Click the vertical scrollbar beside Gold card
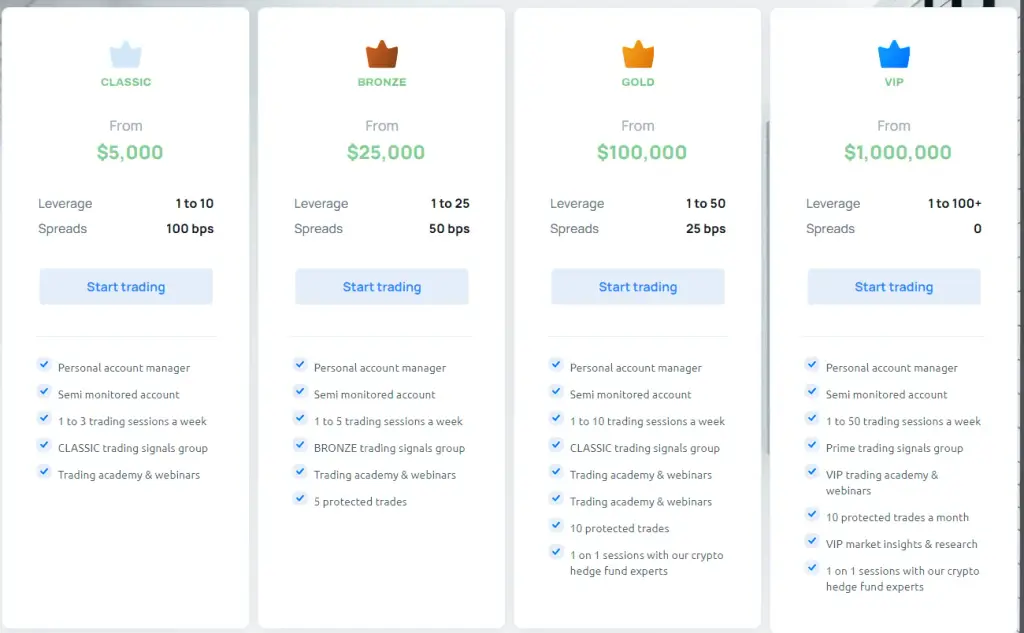The height and width of the screenshot is (633, 1024). pyautogui.click(x=767, y=287)
